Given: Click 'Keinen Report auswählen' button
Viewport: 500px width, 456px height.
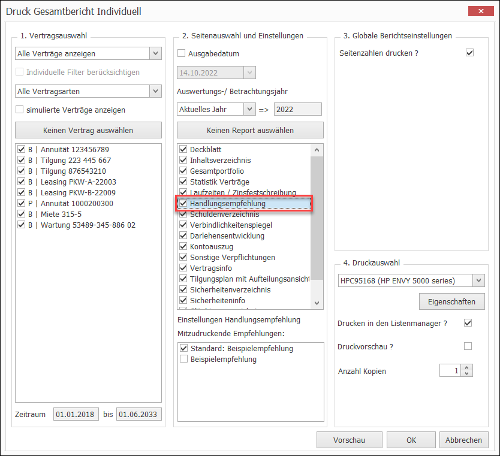Looking at the screenshot, I should 250,130.
